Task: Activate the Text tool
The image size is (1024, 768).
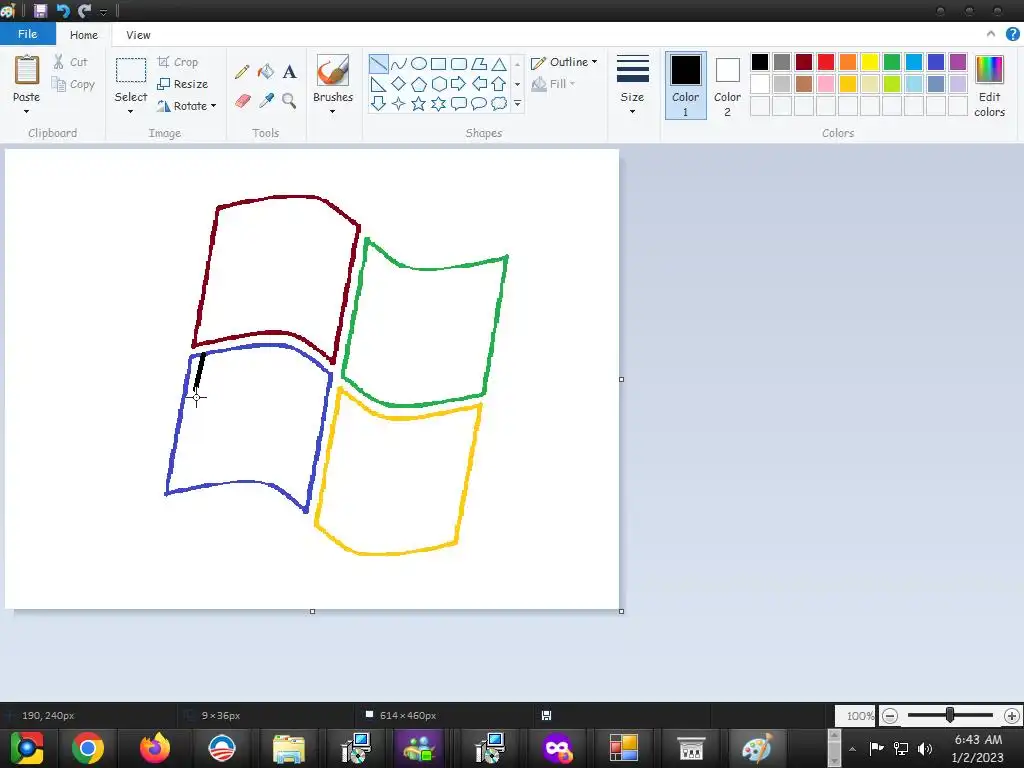Action: (289, 71)
